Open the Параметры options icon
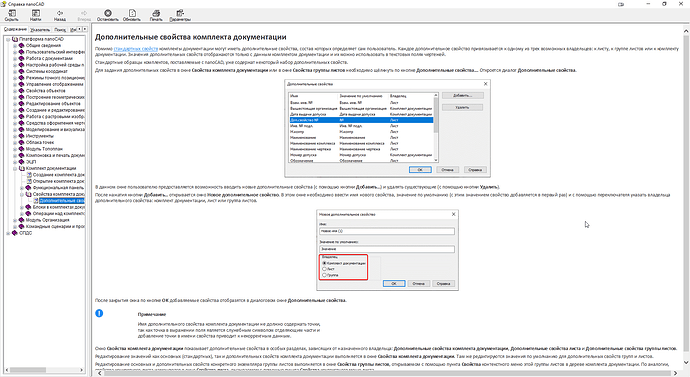The width and height of the screenshot is (690, 377). 180,13
